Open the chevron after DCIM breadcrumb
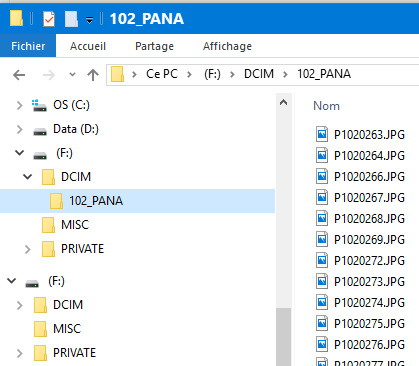 point(285,74)
